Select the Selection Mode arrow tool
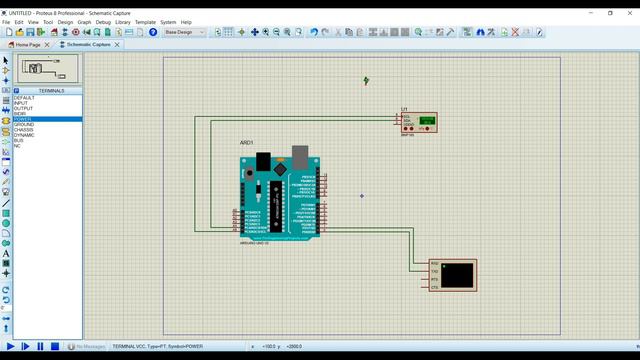The height and width of the screenshot is (360, 640). pos(6,60)
